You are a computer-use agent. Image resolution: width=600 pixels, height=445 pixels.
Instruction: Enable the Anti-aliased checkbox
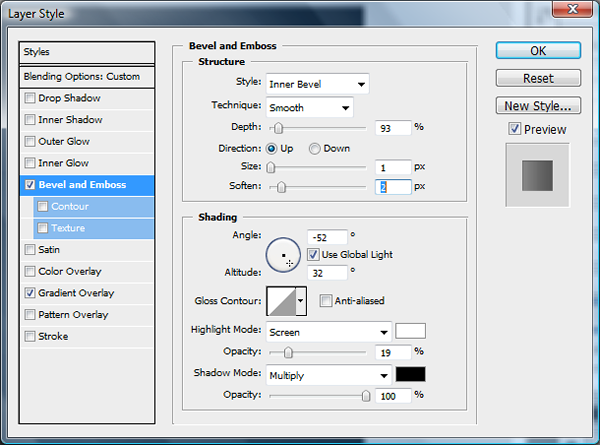coord(326,301)
